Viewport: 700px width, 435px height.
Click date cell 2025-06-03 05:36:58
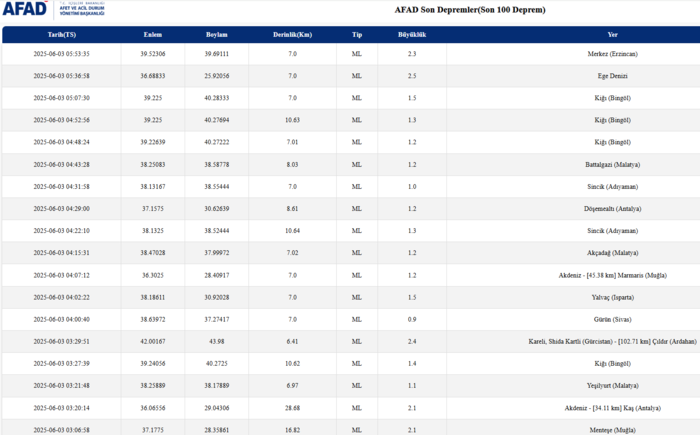tap(62, 76)
